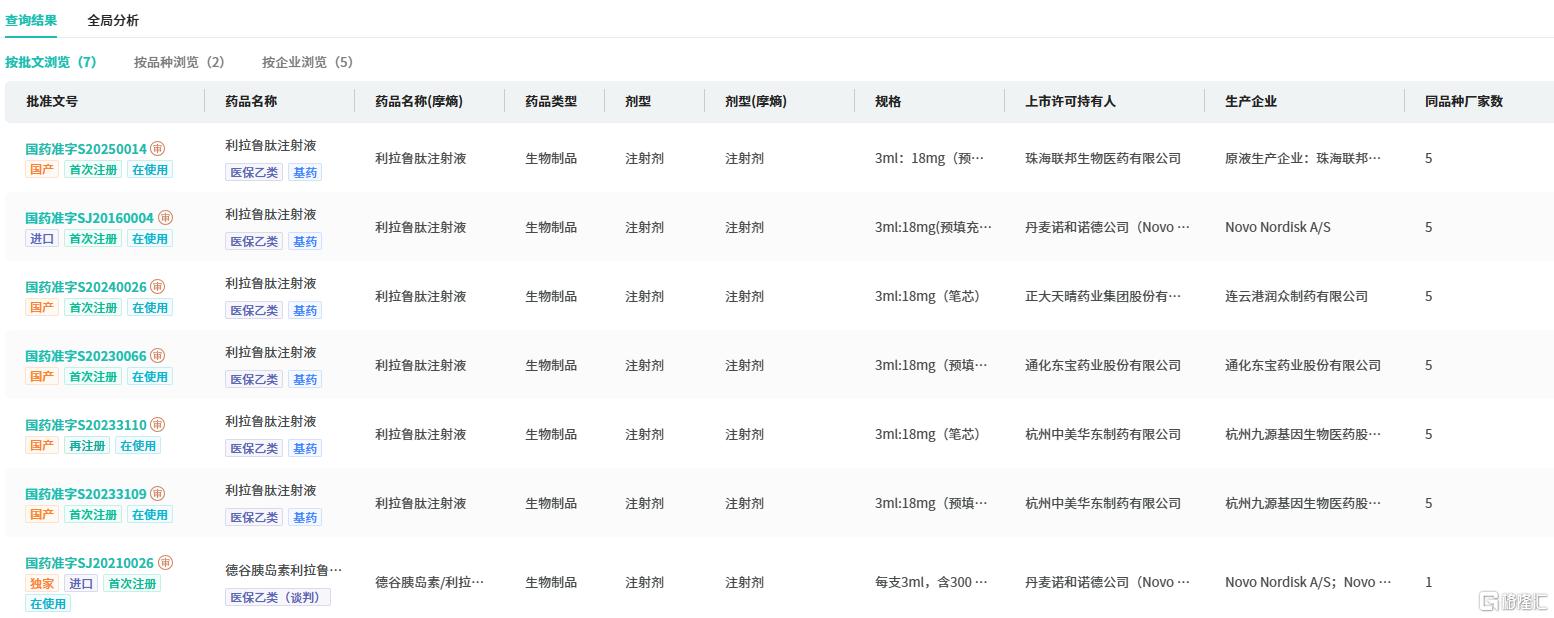Click review icon beside 国药准字S20240026

pos(158,287)
